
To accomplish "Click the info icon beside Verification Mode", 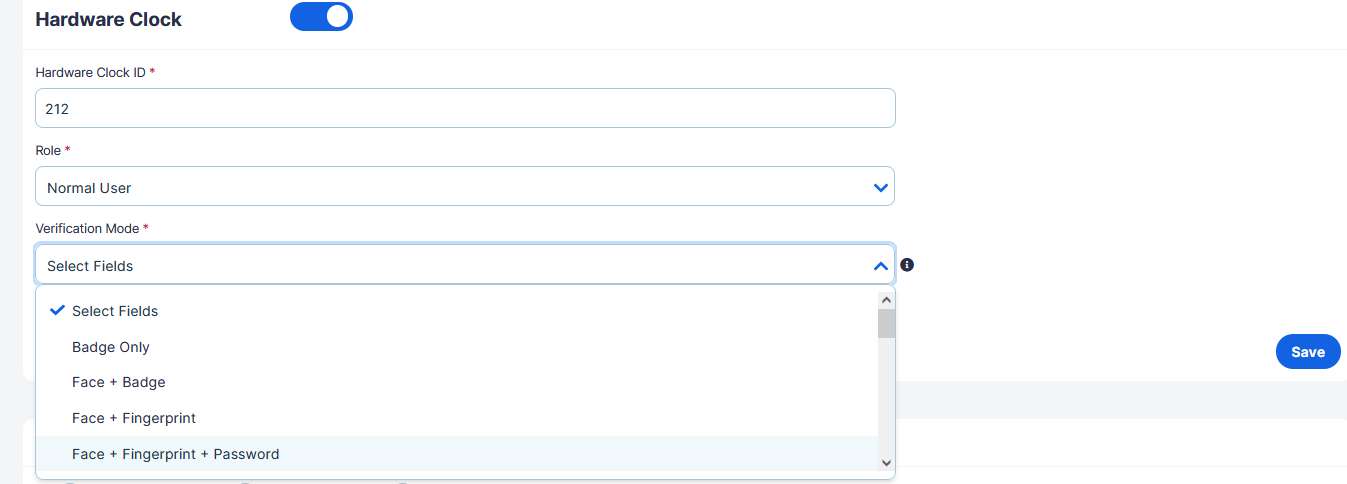I will pos(907,265).
